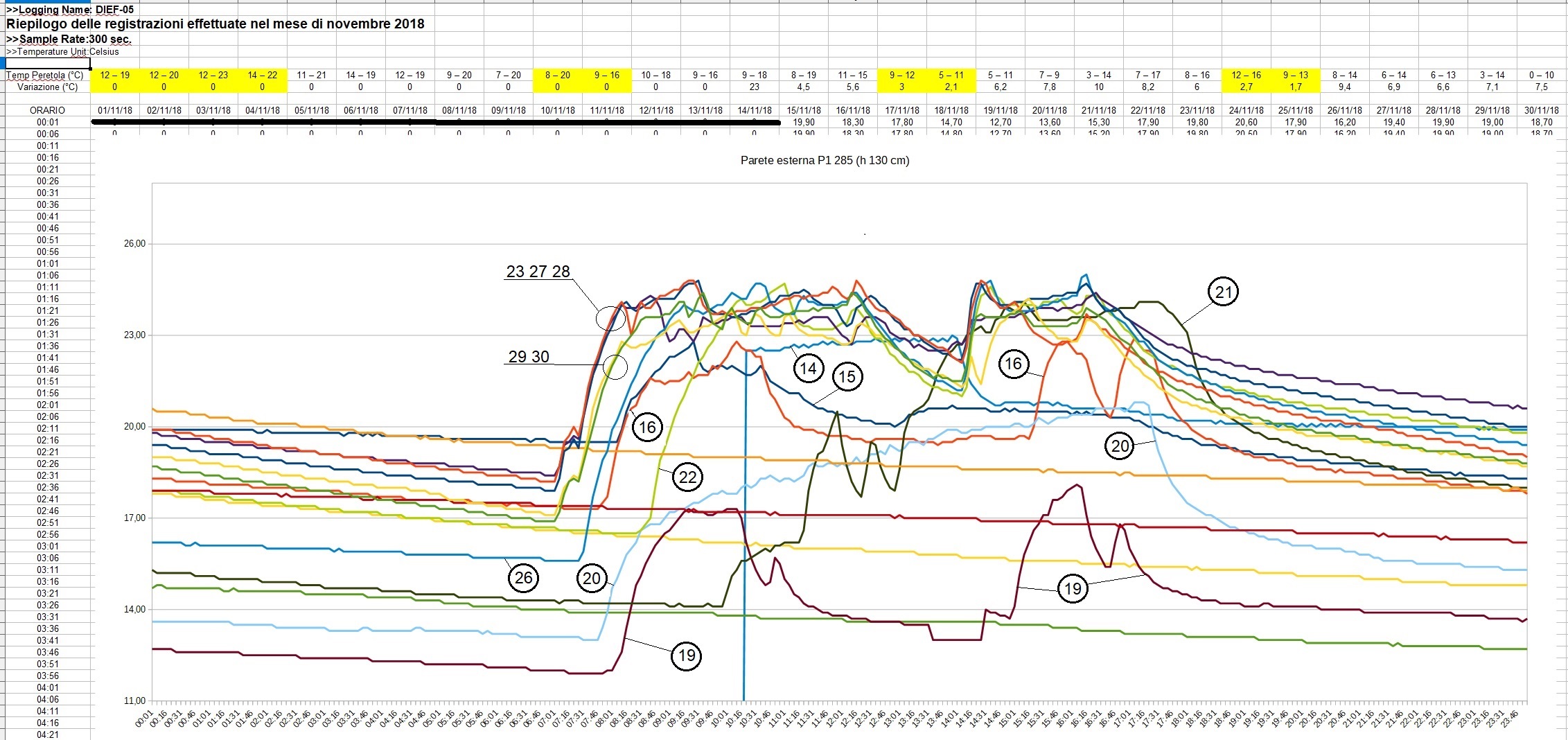
Task: Click the variation cell showing 23
Action: (x=754, y=87)
